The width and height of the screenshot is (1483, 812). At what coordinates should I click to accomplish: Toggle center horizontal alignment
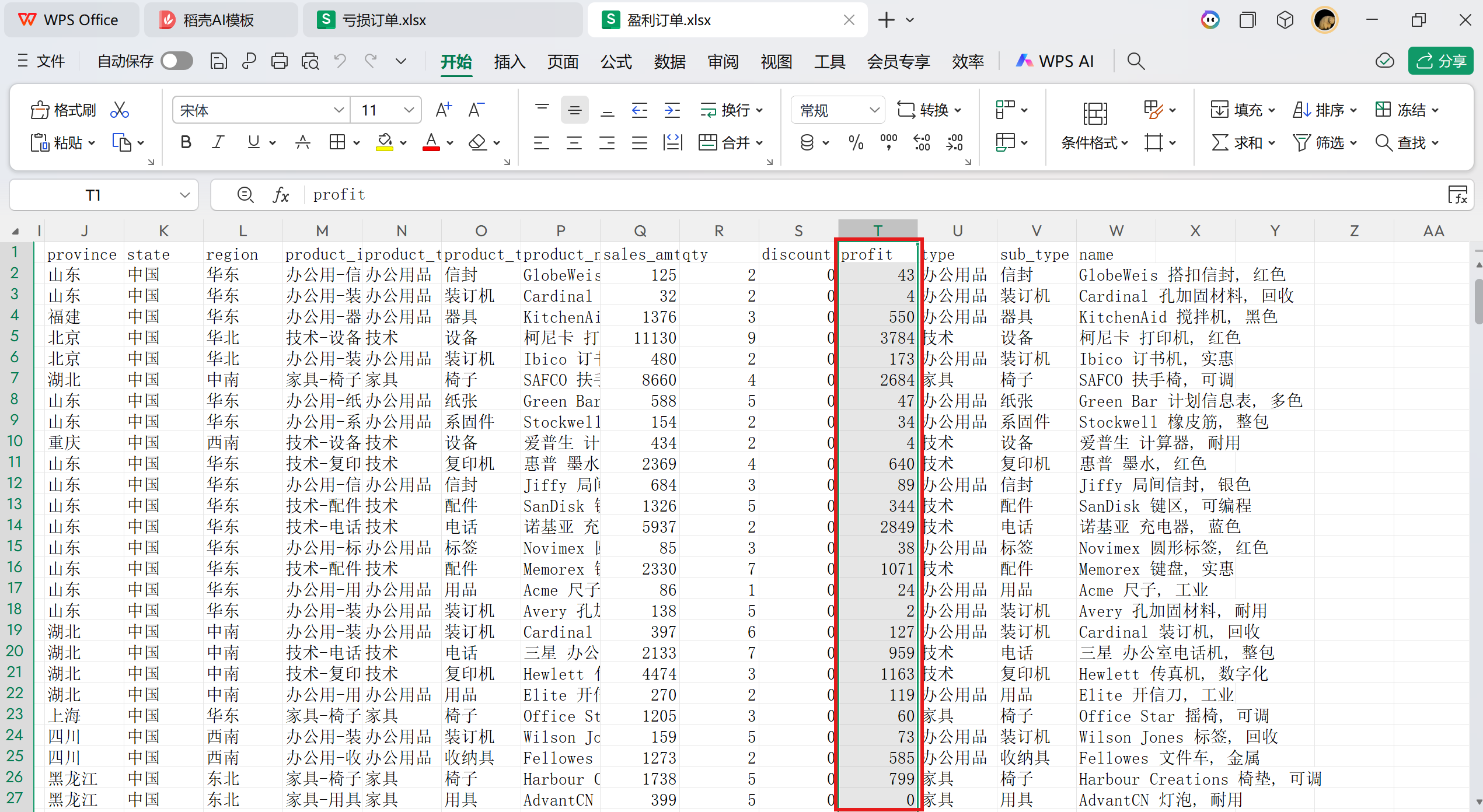click(x=574, y=142)
